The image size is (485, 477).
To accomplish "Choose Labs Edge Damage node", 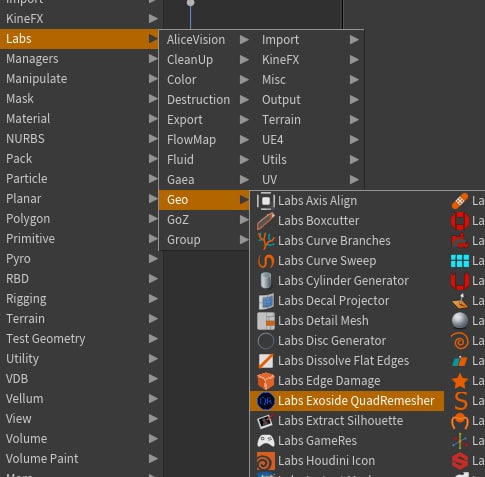I will click(347, 381).
